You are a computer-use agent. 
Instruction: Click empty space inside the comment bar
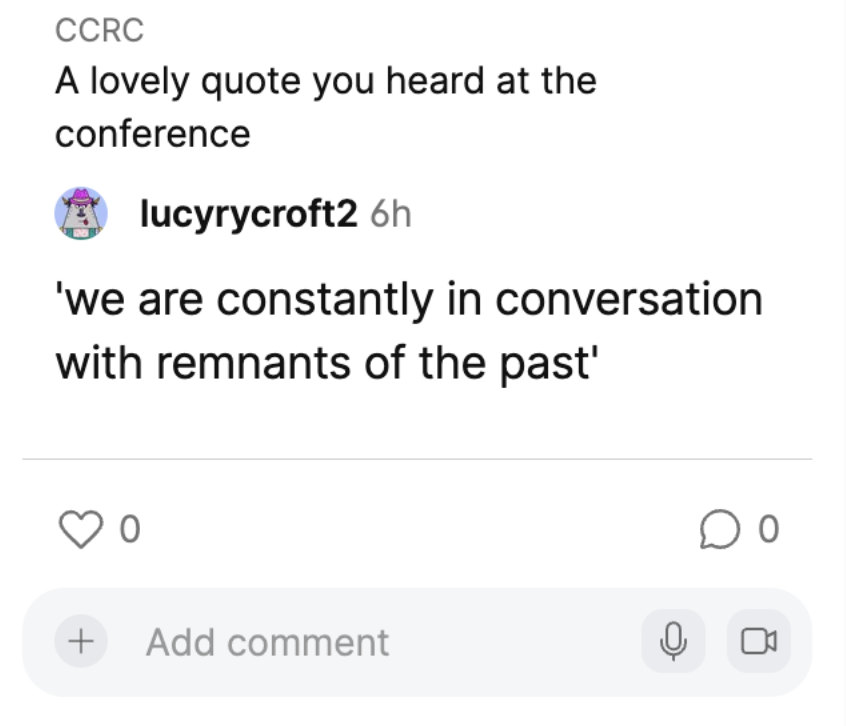[520, 642]
